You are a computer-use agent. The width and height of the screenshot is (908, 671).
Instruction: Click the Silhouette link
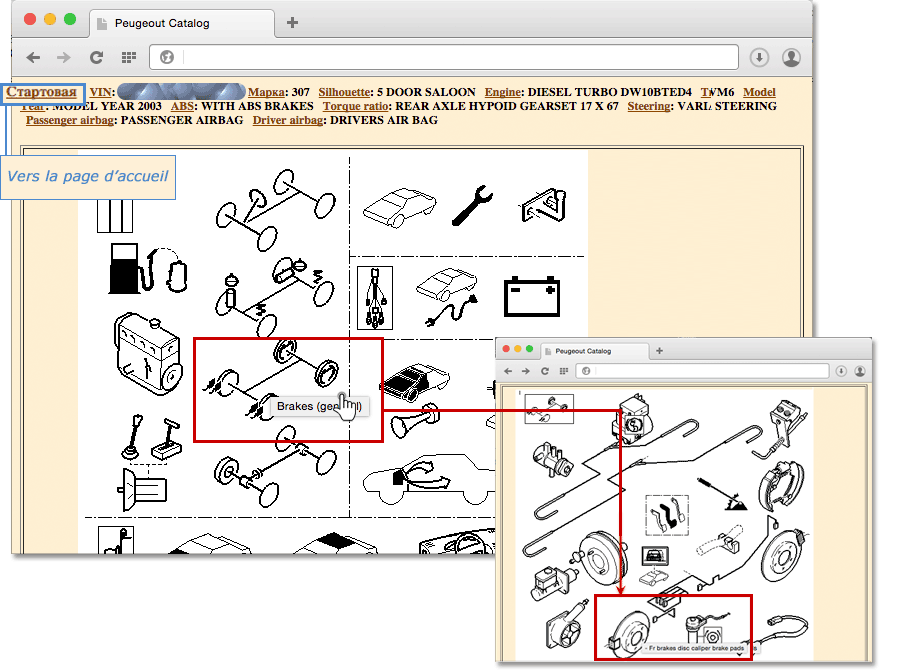click(344, 92)
